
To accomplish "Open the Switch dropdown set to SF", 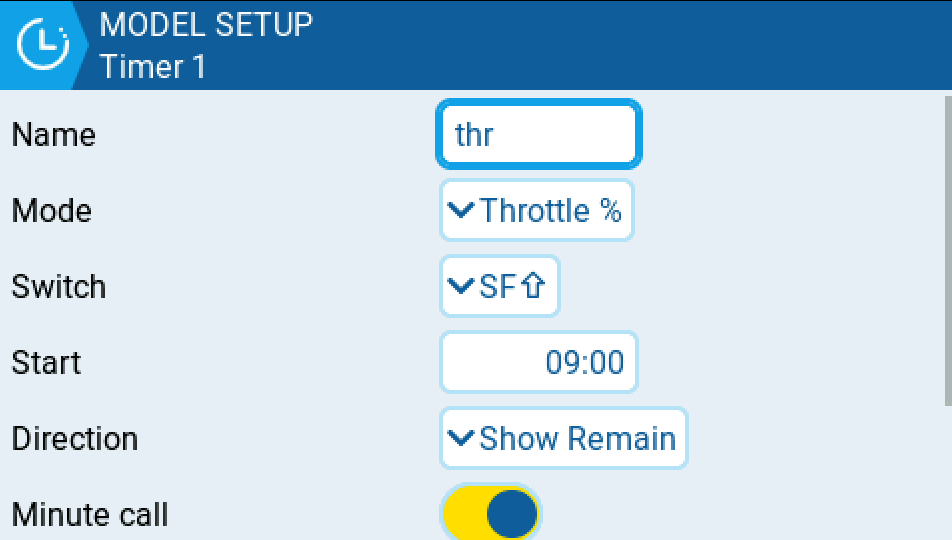I will pos(499,287).
